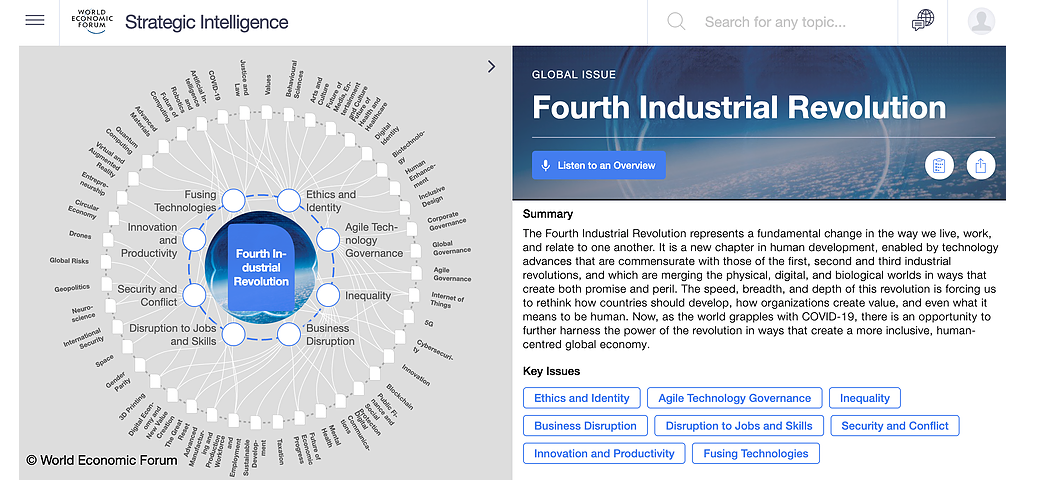Image resolution: width=1043 pixels, height=487 pixels.
Task: Click the Behavioural Sciences outer topic
Action: [x=293, y=80]
